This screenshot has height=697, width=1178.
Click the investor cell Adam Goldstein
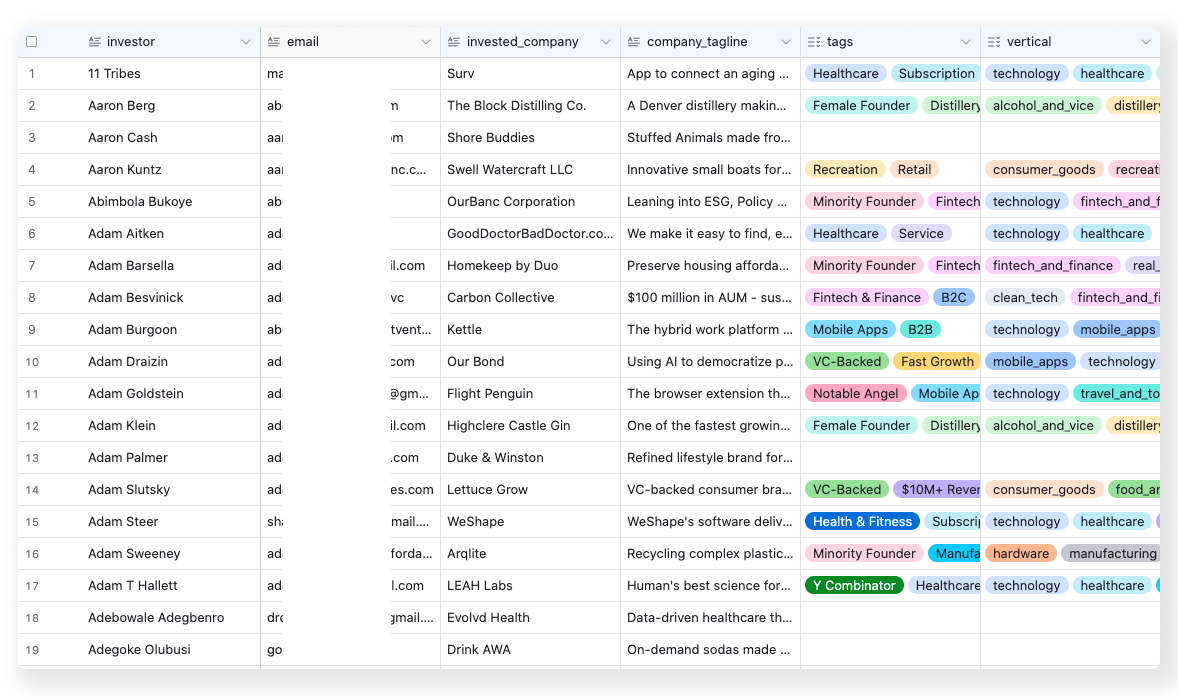pos(136,394)
